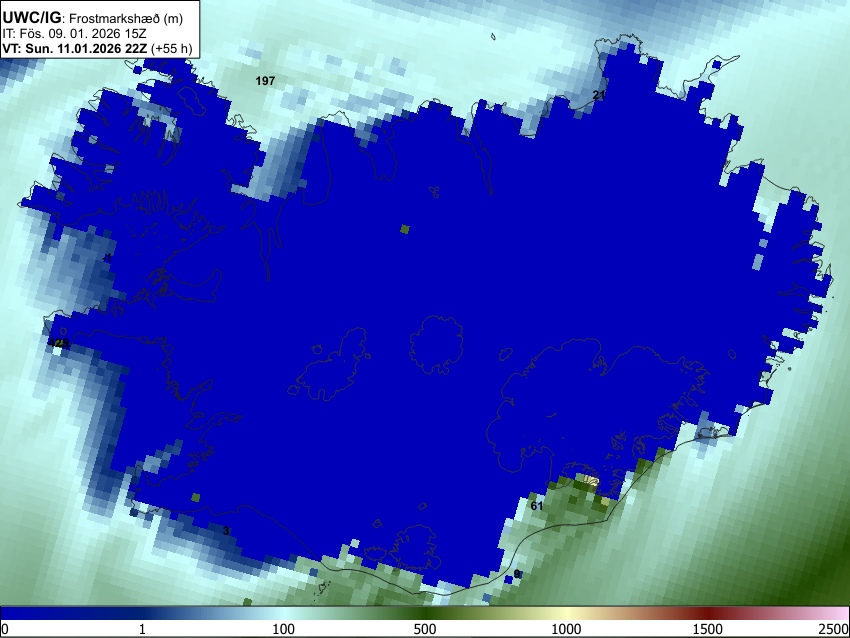This screenshot has height=638, width=850.
Task: Click the "UWC/IG: Frostmarkshæð (m)" title text
Action: click(93, 18)
